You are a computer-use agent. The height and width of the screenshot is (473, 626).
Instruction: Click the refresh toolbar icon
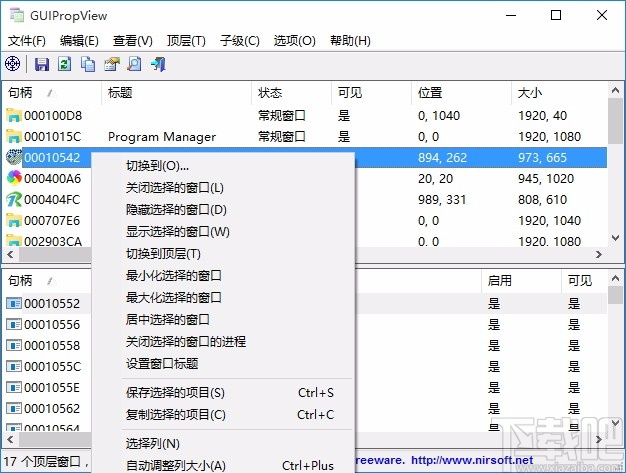pos(65,64)
